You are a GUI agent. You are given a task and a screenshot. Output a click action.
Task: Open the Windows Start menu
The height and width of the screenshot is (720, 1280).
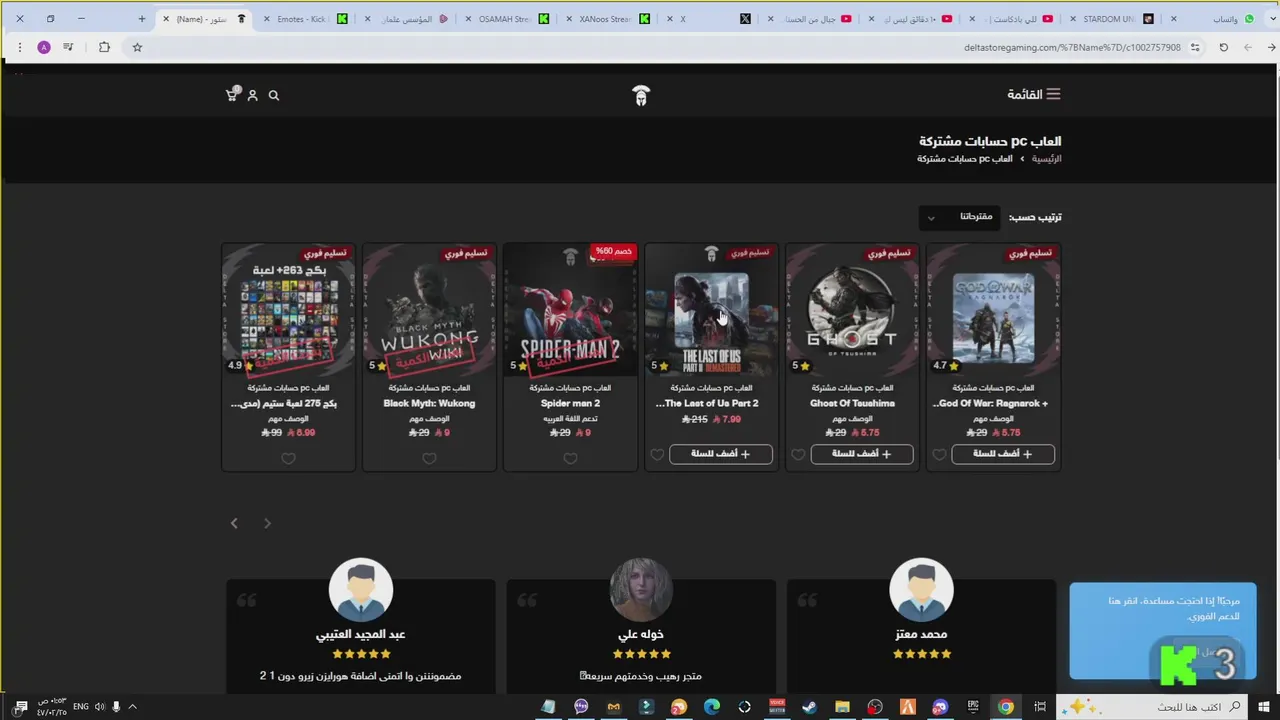pyautogui.click(x=1265, y=707)
